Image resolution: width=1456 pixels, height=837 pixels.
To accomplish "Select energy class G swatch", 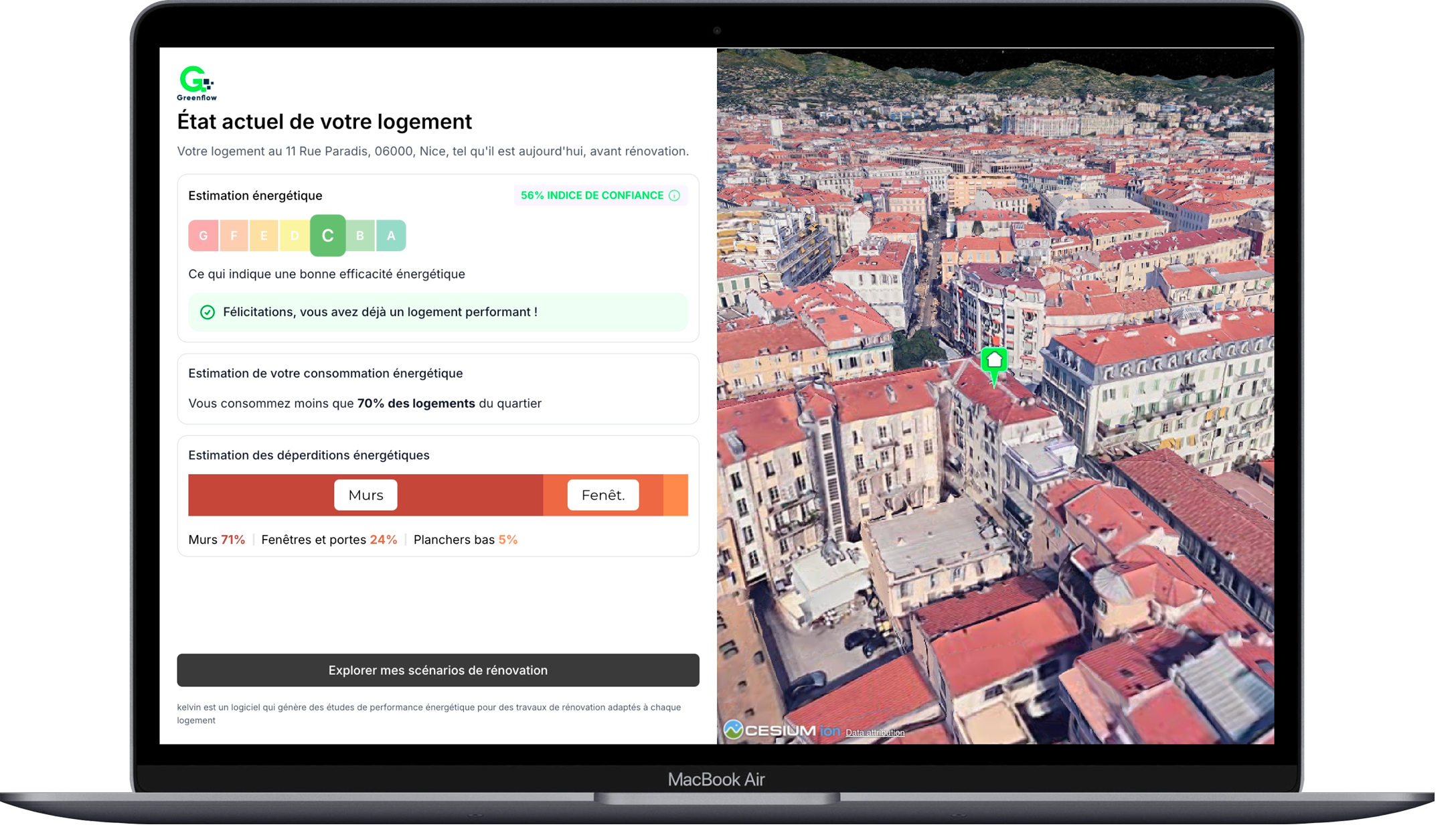I will coord(203,236).
